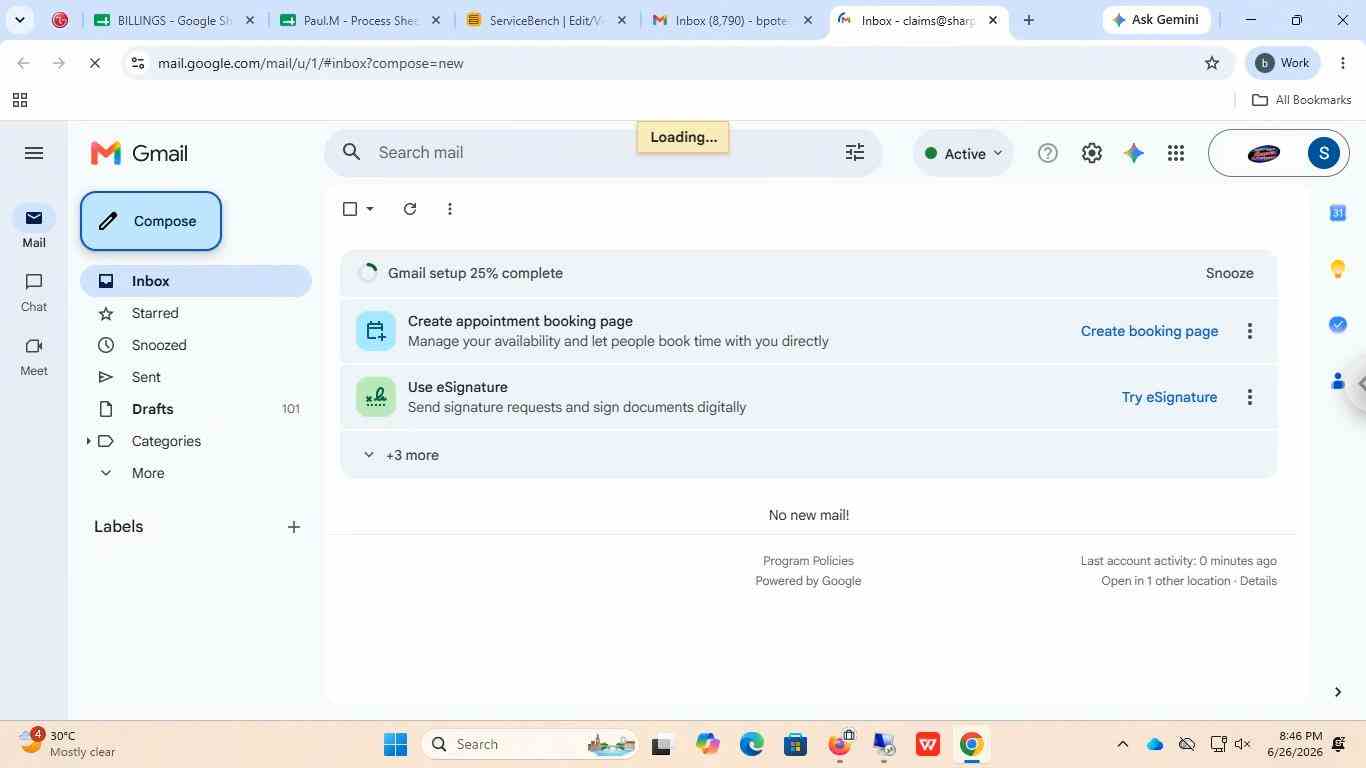Image resolution: width=1366 pixels, height=768 pixels.
Task: Open the select options dropdown arrow beside checkbox
Action: 370,209
